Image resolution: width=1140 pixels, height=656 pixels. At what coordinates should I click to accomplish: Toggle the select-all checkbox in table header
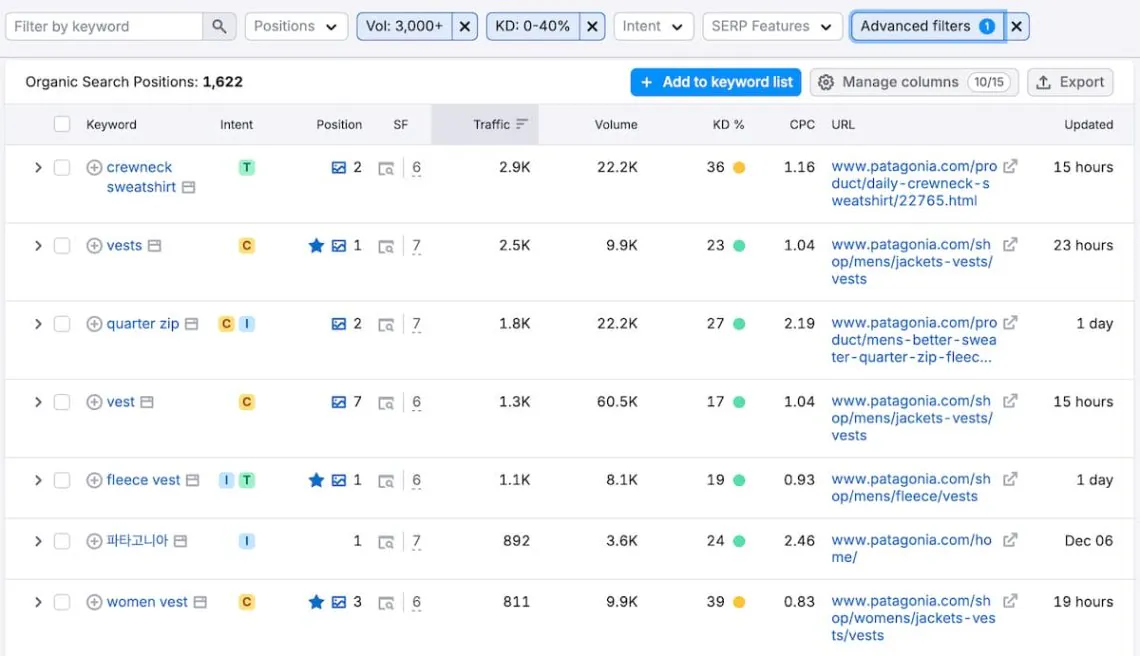tap(62, 124)
